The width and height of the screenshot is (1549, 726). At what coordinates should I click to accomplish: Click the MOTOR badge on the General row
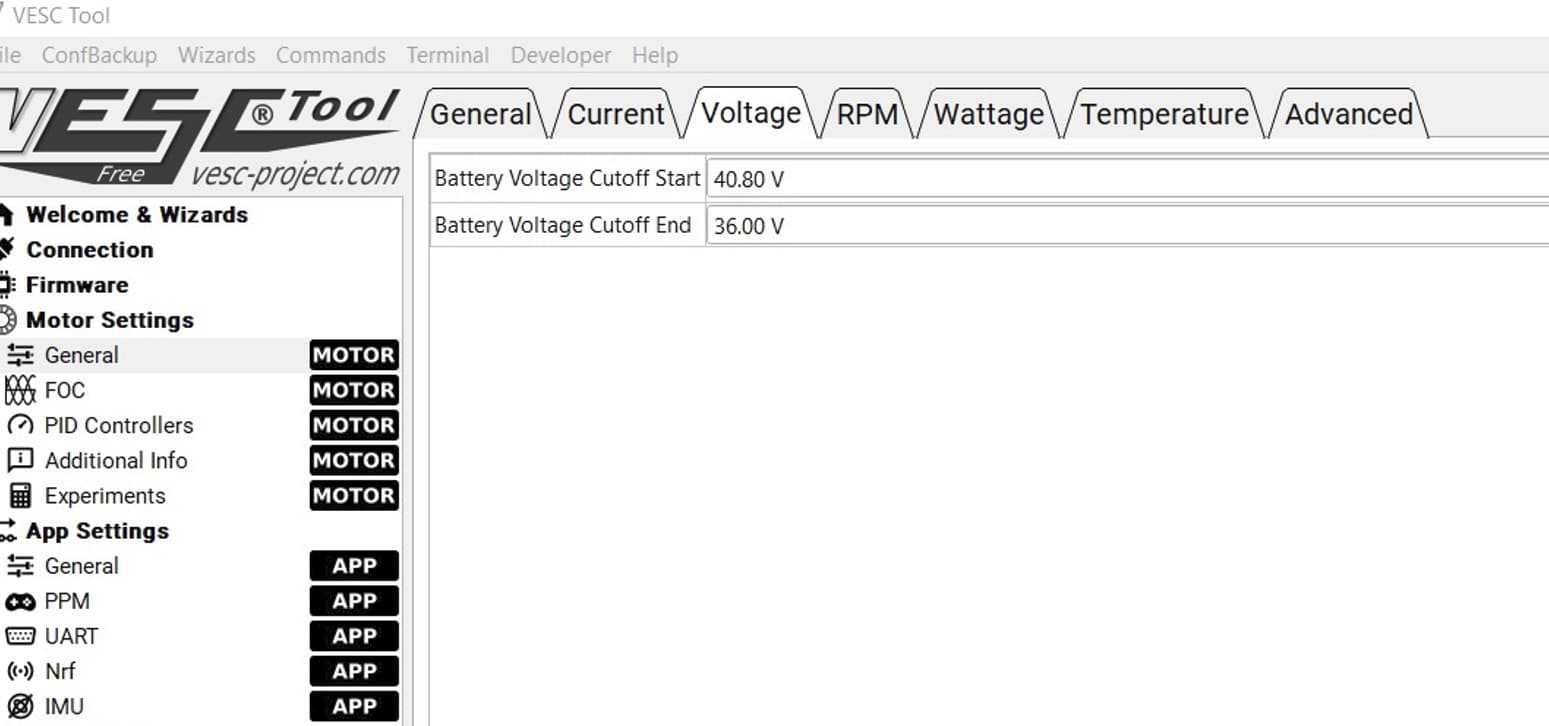(x=354, y=355)
